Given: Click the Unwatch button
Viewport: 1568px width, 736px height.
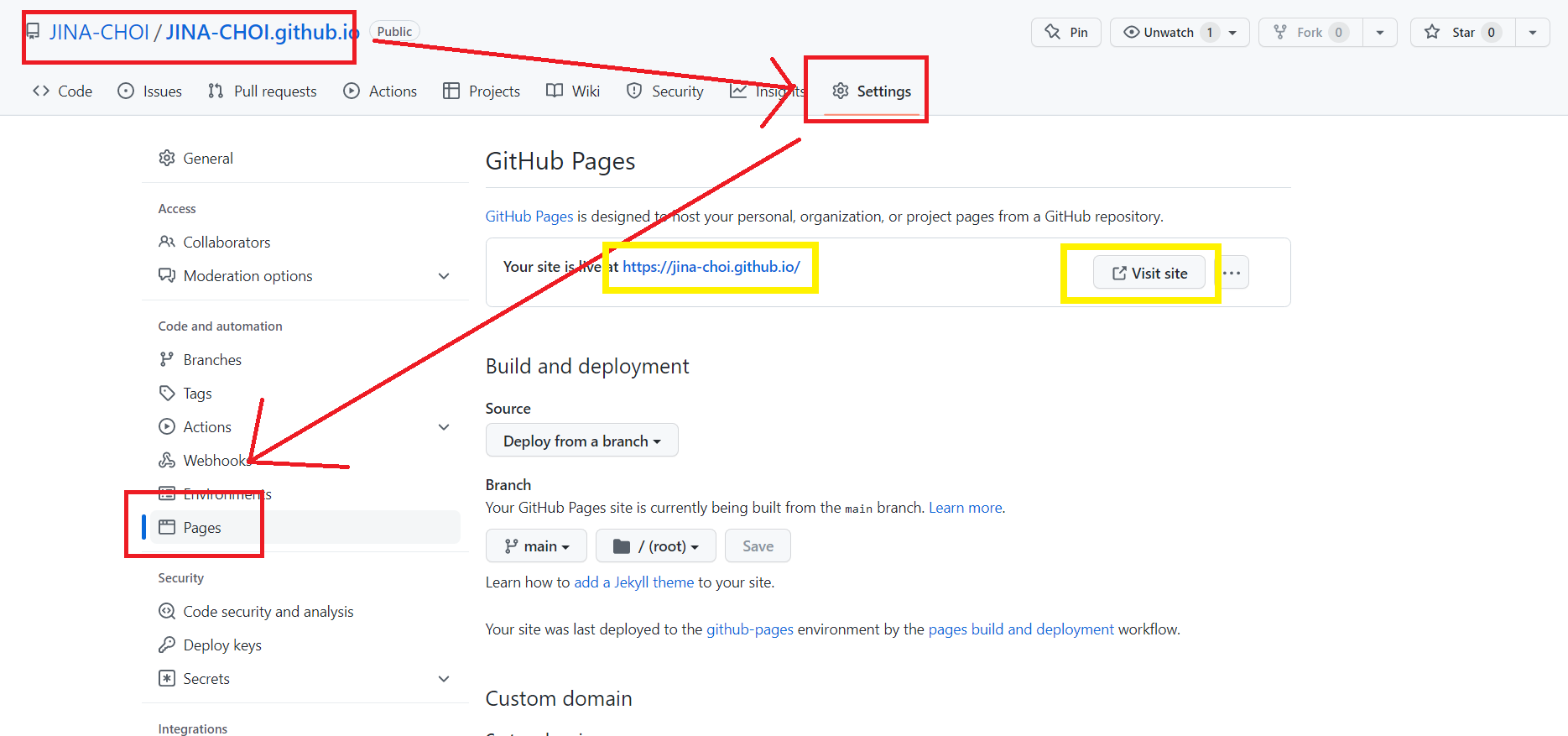Looking at the screenshot, I should coord(1180,32).
